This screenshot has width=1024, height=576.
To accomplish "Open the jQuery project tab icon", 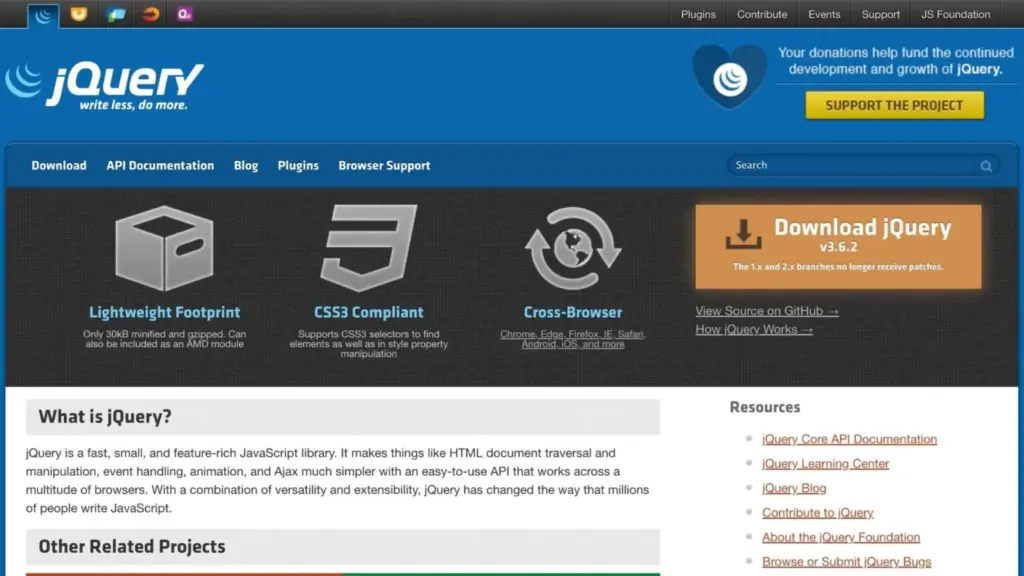I will coord(43,15).
